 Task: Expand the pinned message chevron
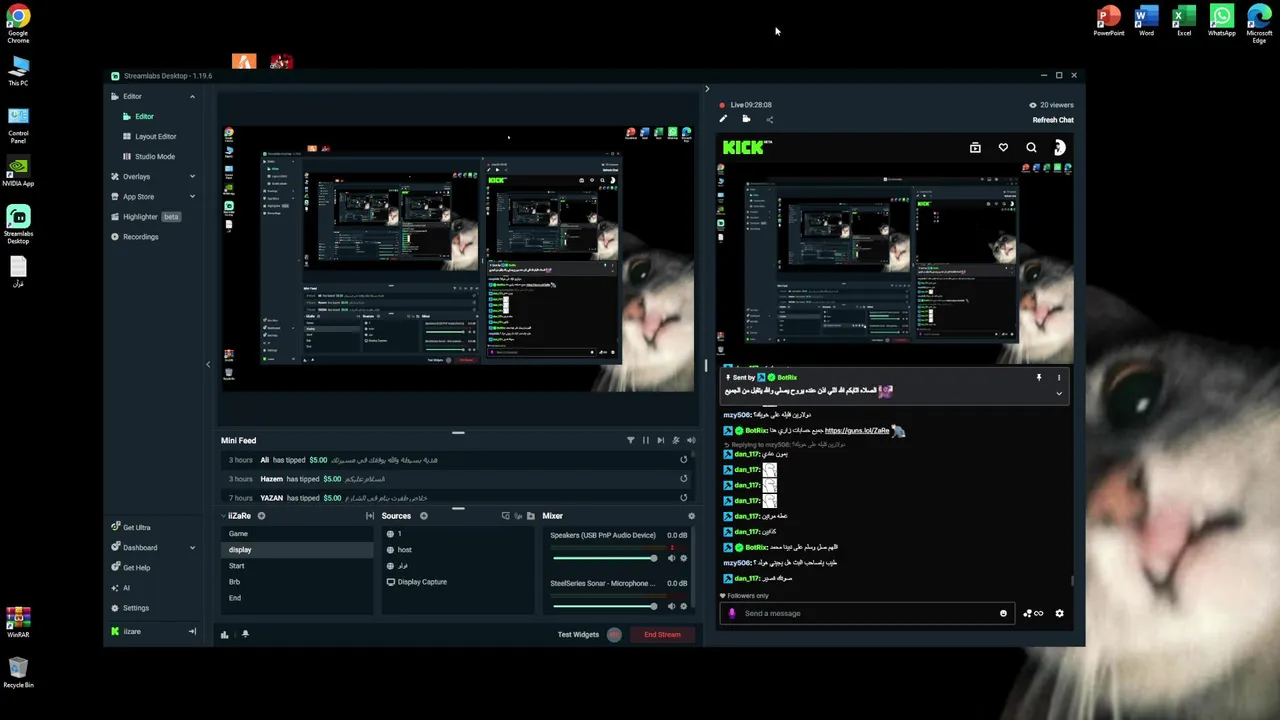(x=1059, y=394)
